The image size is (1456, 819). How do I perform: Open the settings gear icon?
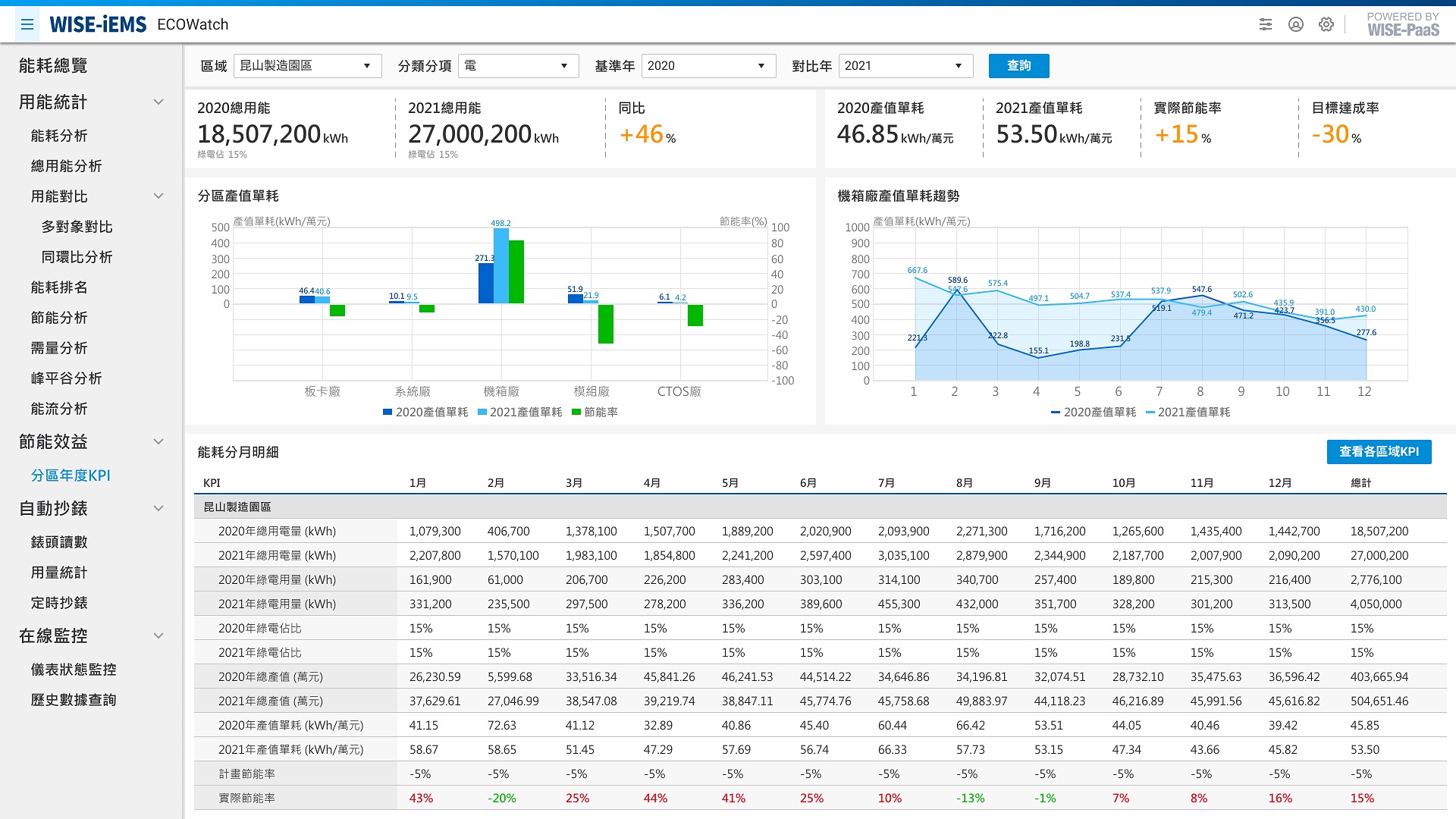(x=1326, y=24)
